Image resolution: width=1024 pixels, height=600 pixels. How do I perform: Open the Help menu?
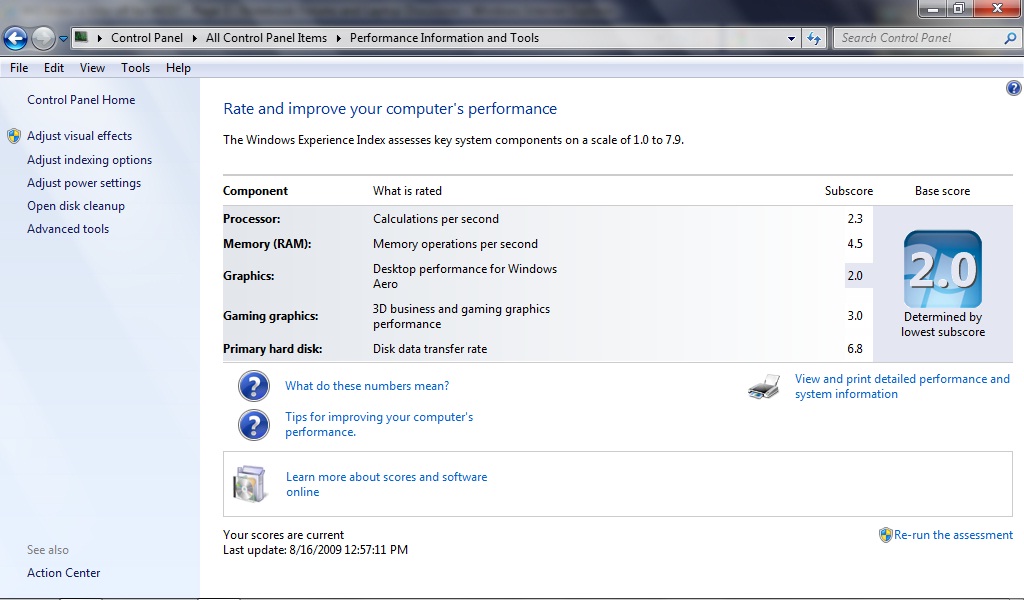pos(178,68)
